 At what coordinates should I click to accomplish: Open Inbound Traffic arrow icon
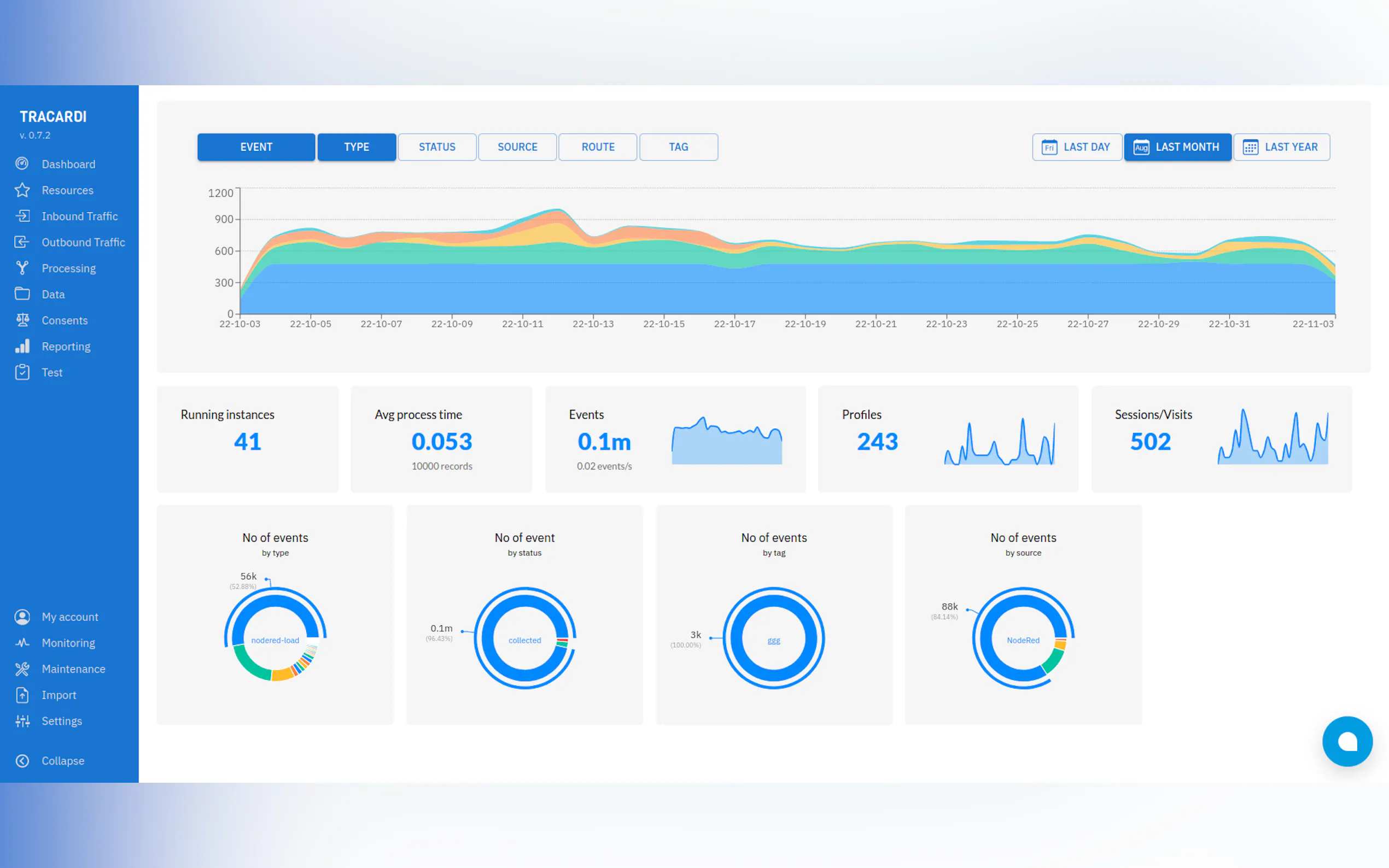click(x=22, y=216)
